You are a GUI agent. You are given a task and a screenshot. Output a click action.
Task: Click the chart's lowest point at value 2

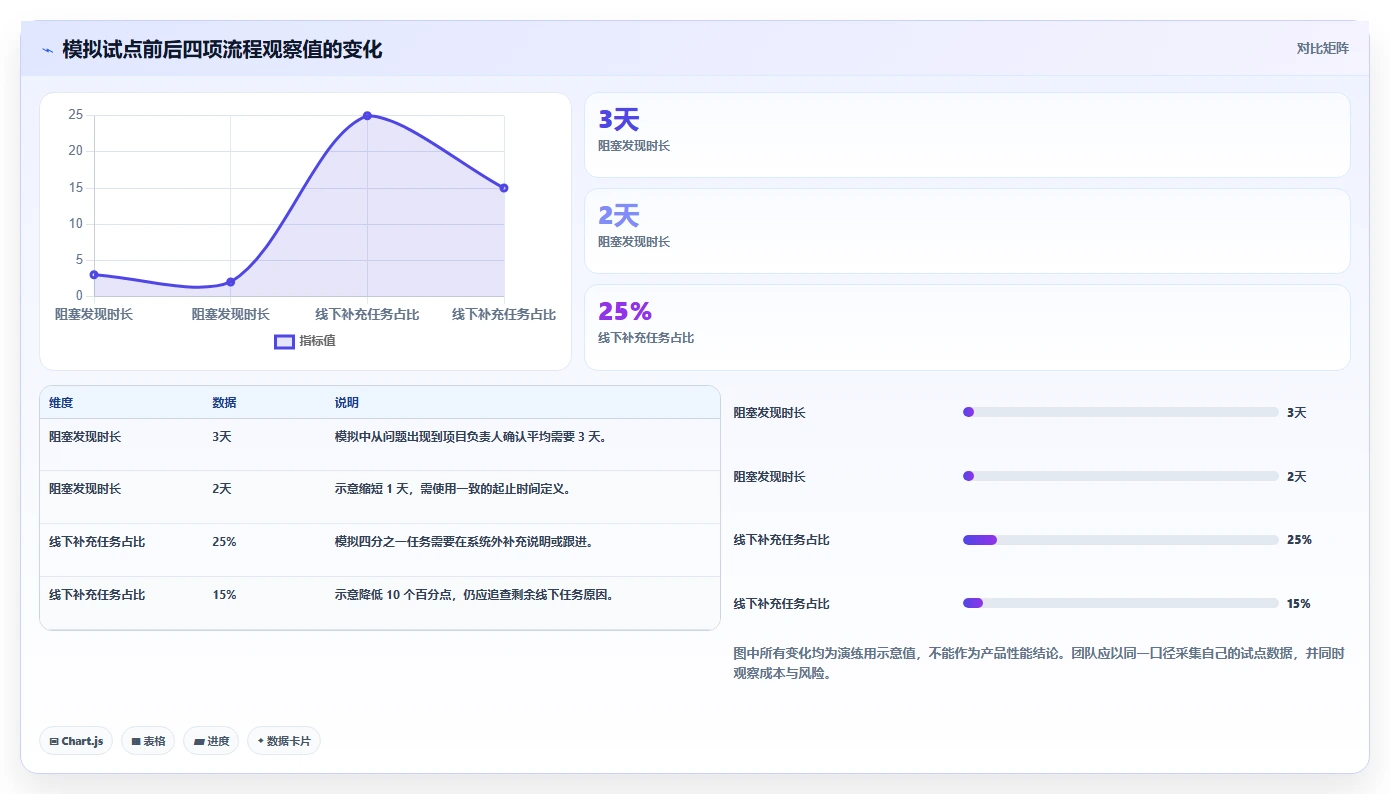[x=231, y=282]
